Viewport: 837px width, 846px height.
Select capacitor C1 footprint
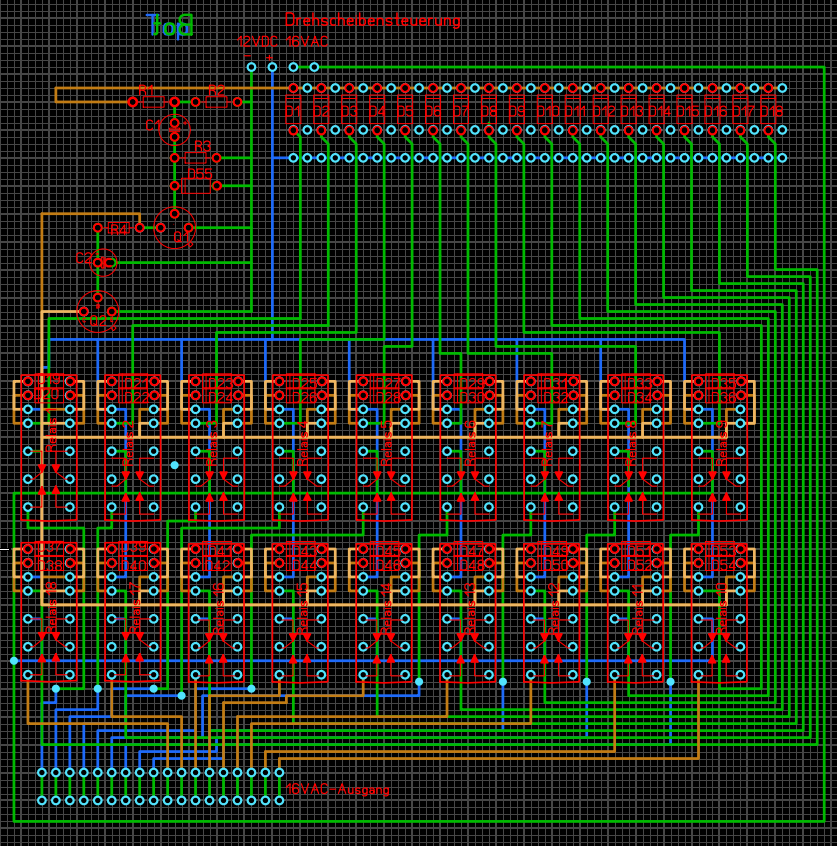[x=174, y=129]
